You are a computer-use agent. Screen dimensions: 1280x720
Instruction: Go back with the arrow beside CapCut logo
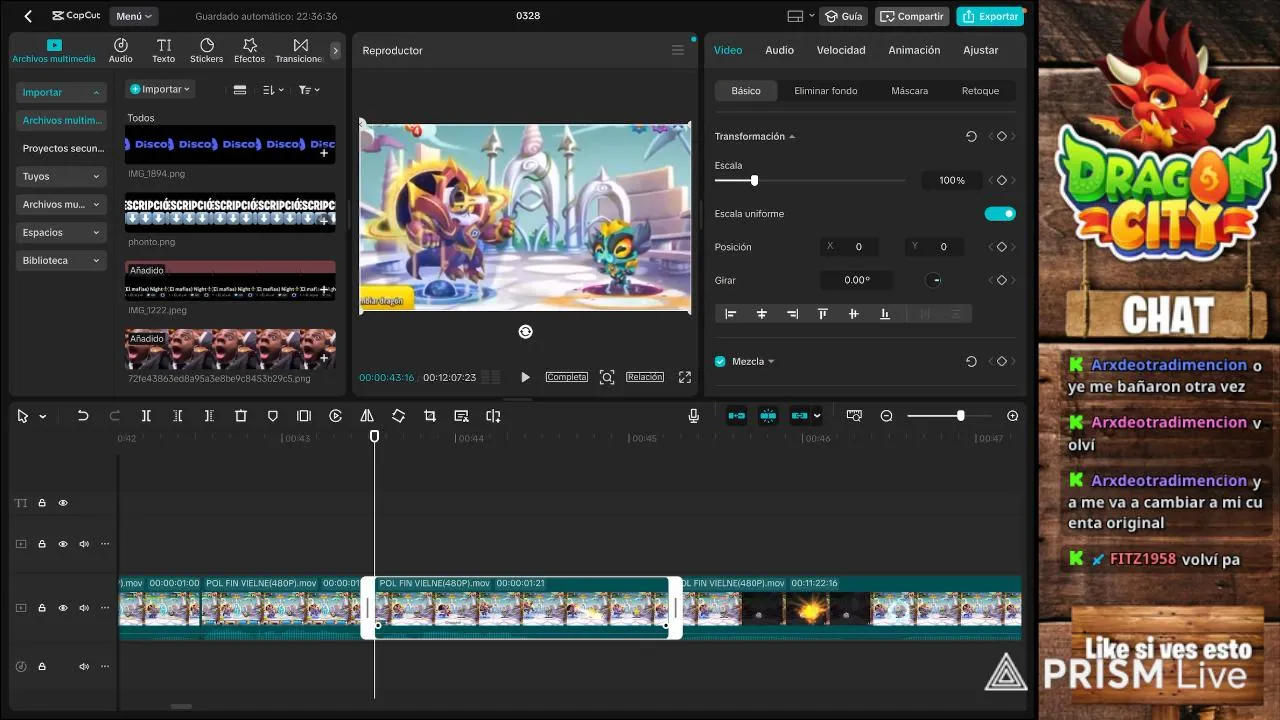coord(28,16)
